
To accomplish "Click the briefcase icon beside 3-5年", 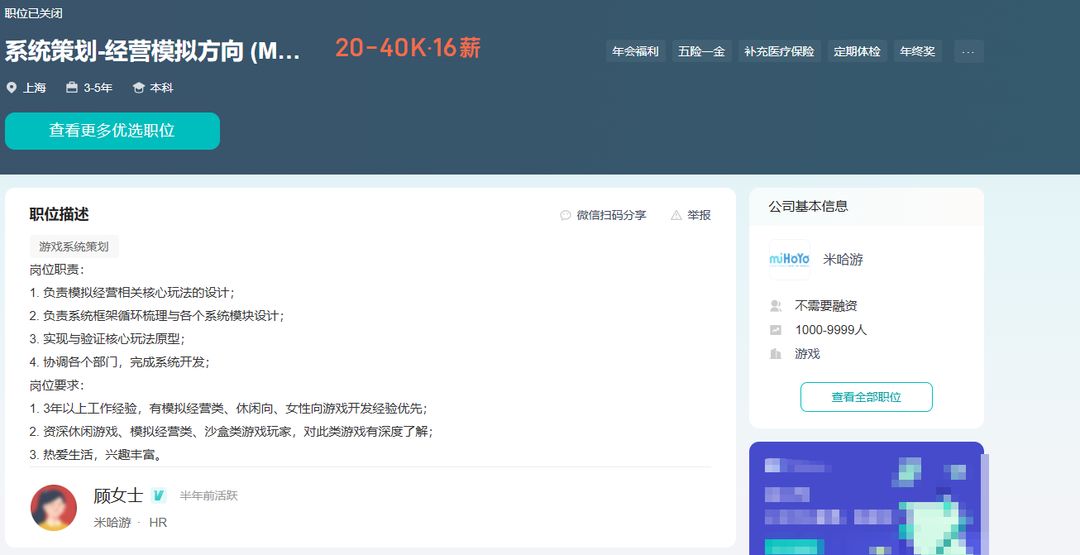I will (x=72, y=87).
